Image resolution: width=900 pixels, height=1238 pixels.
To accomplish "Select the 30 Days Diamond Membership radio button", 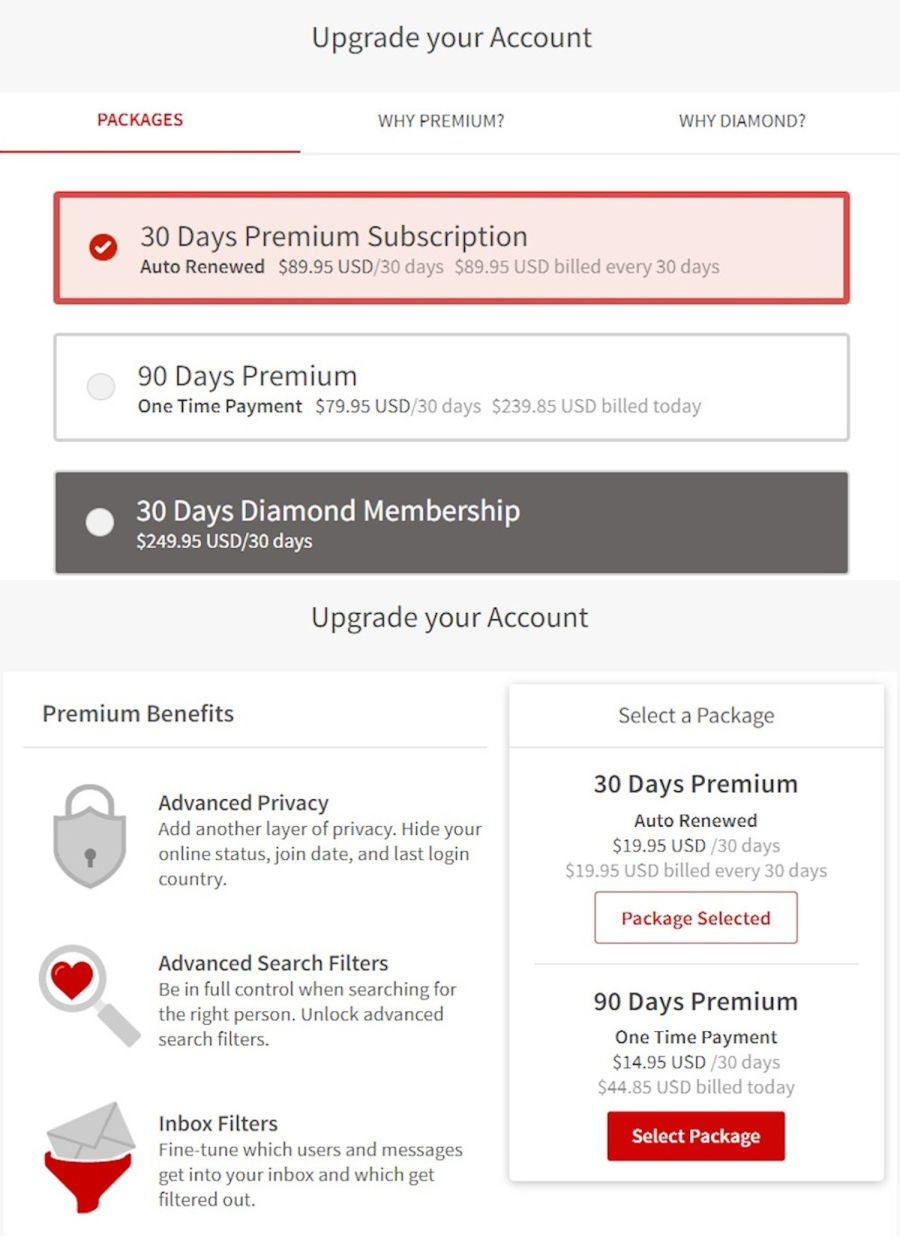I will coord(100,522).
